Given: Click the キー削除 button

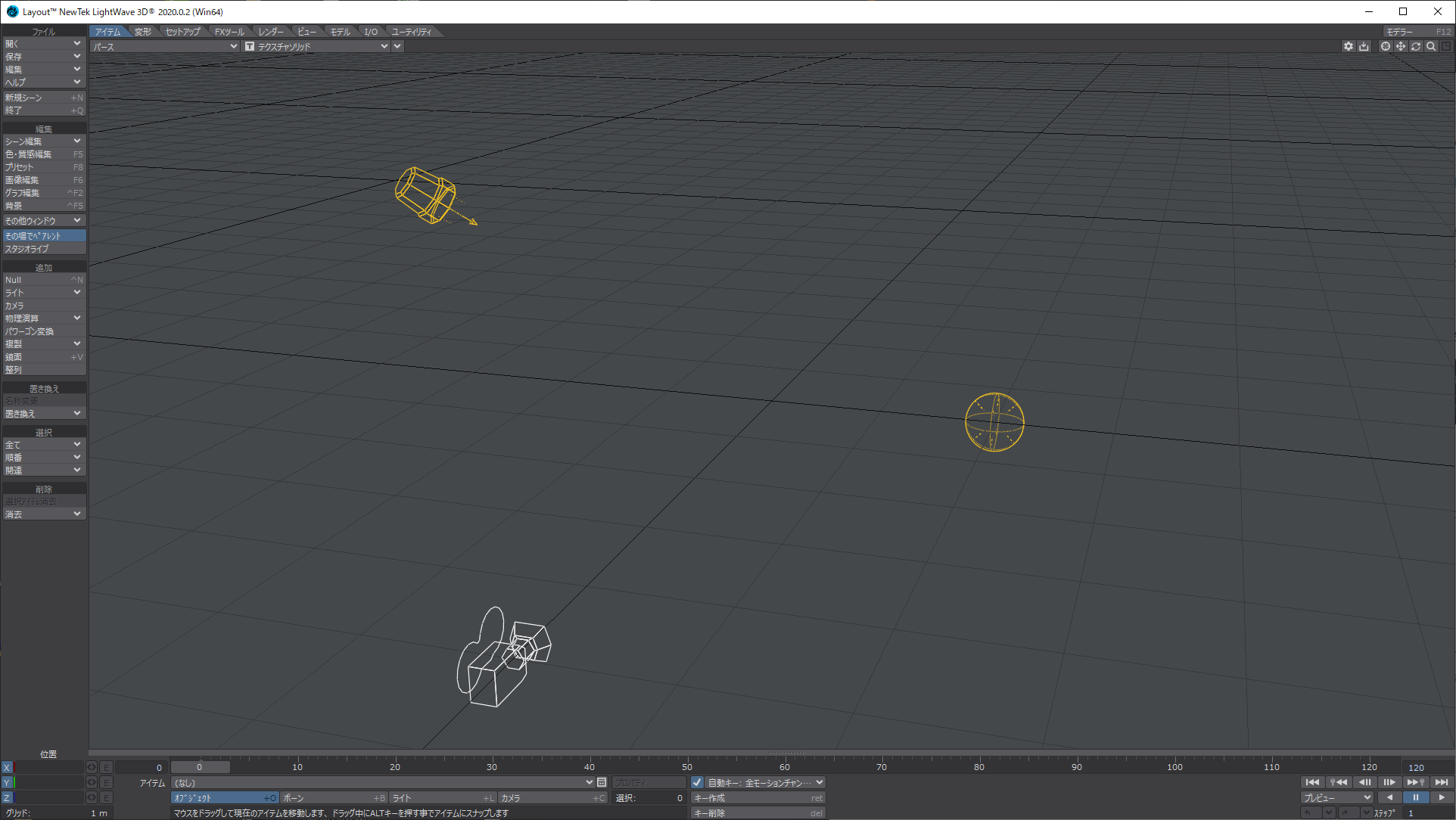Looking at the screenshot, I should (x=758, y=812).
